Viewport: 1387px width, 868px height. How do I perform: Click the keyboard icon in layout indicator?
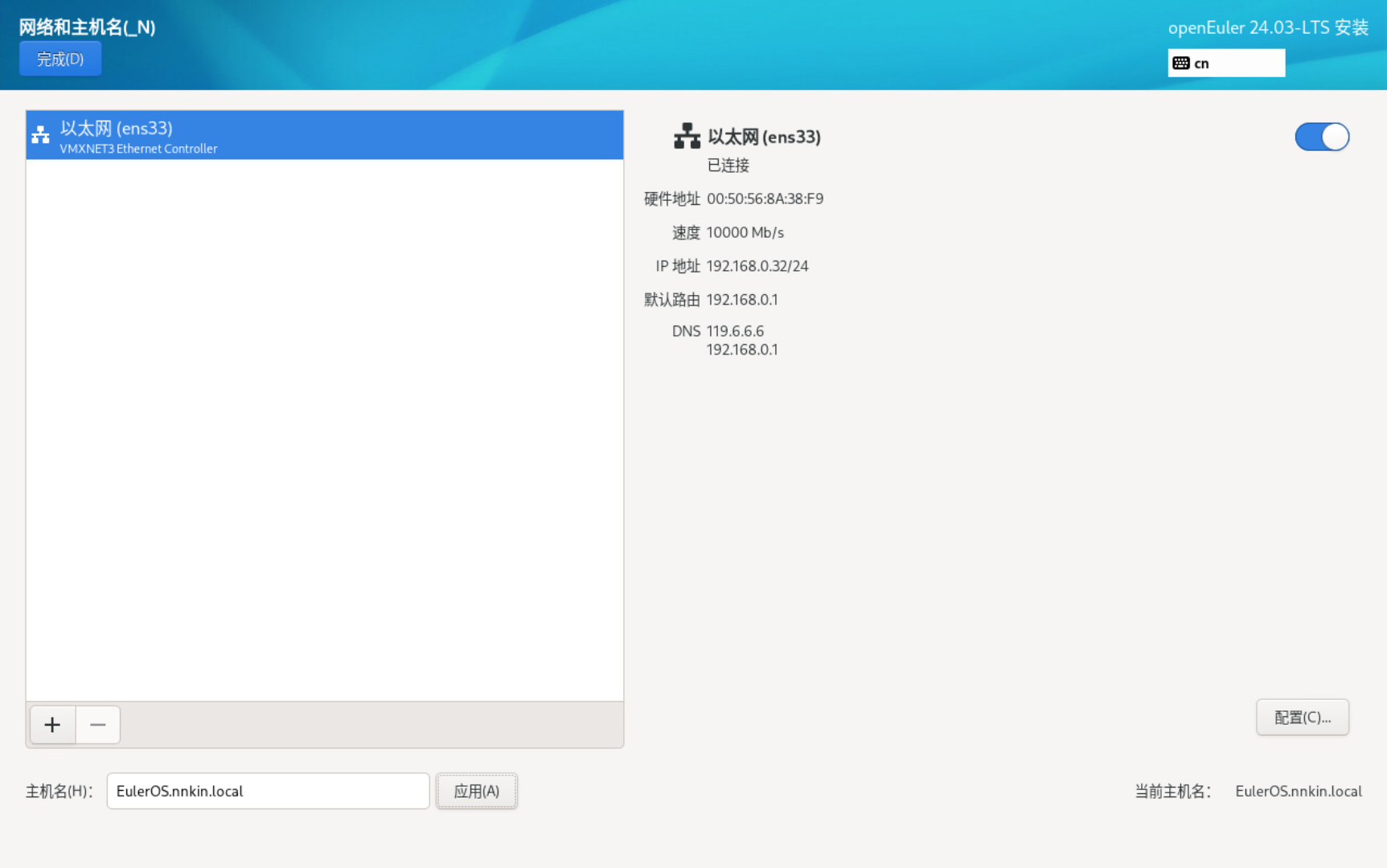(x=1180, y=63)
